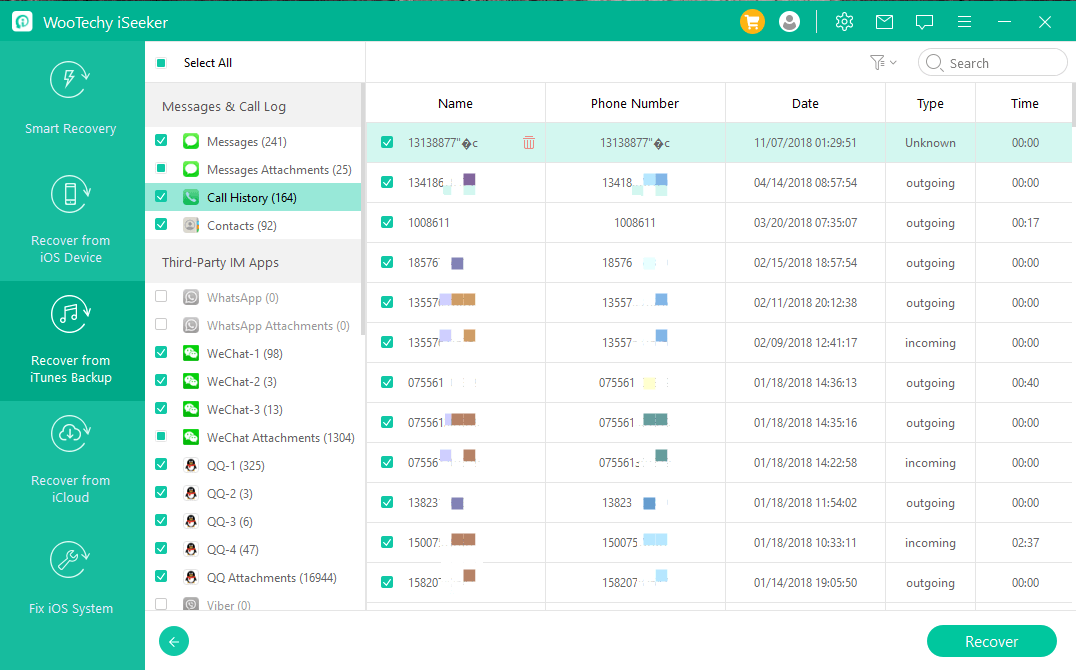
Task: Open settings gear in title bar
Action: (x=844, y=21)
